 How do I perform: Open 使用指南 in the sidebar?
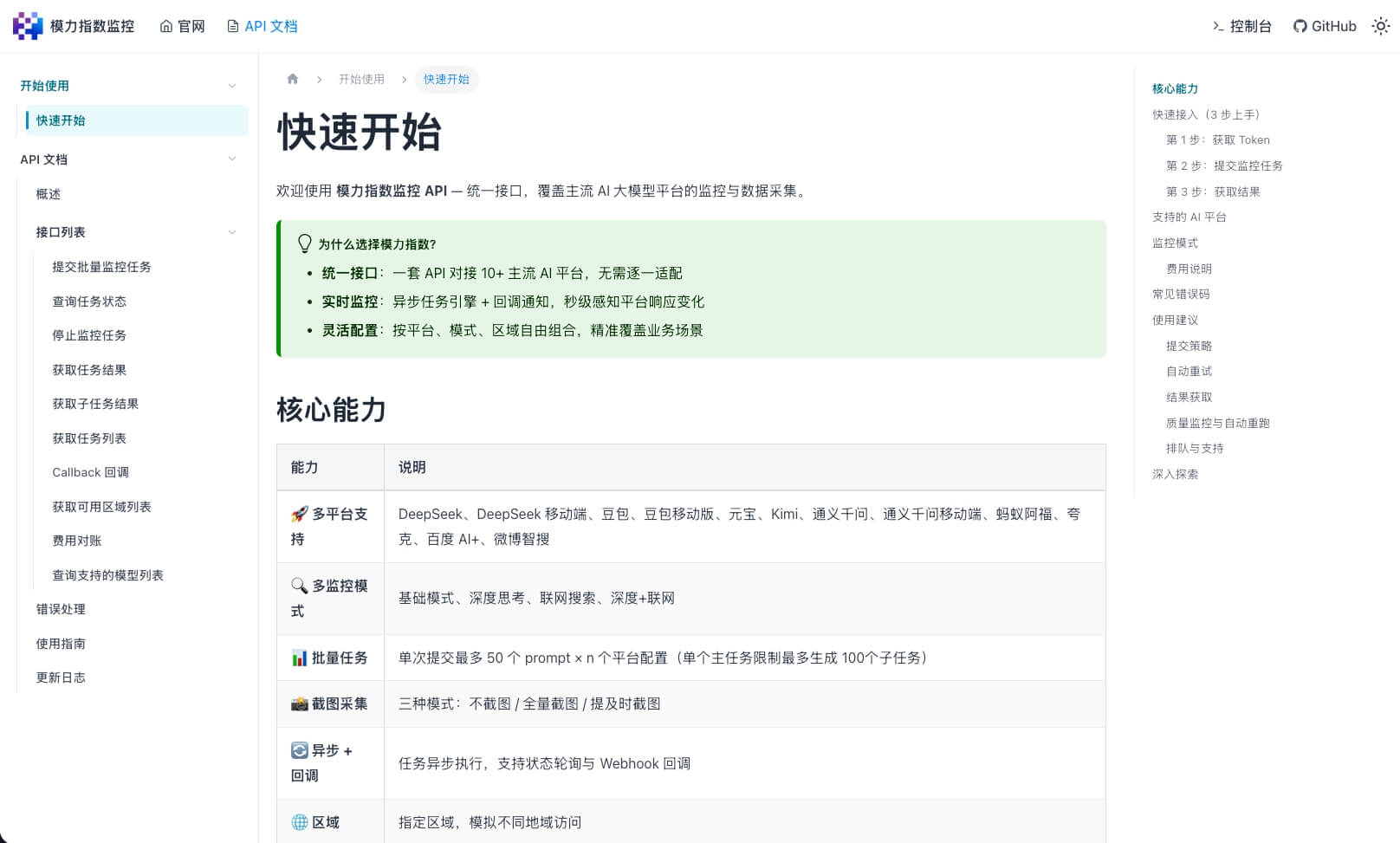coord(61,644)
